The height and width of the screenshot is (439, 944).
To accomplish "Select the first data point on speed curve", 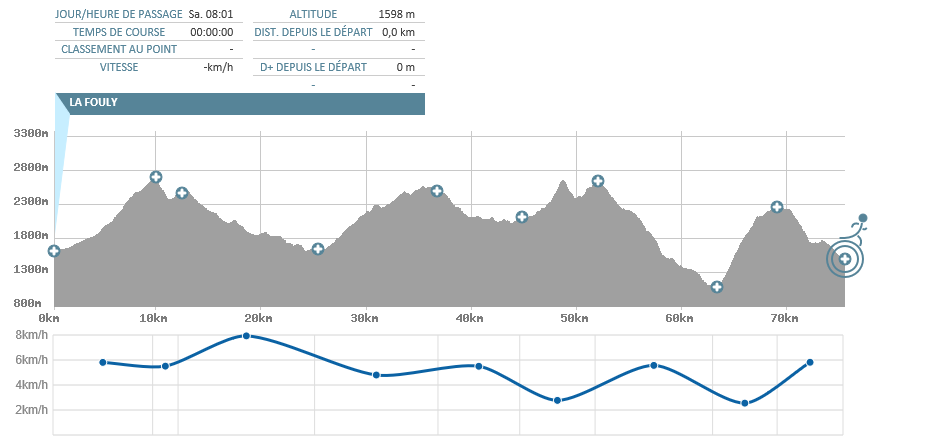I will pyautogui.click(x=103, y=362).
